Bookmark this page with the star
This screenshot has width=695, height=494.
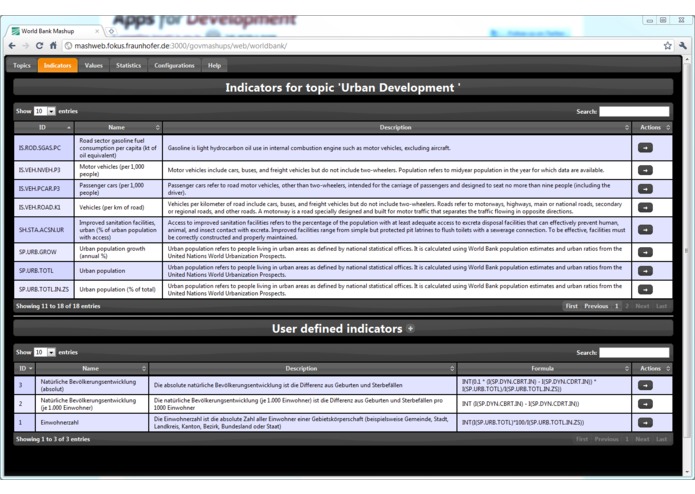point(667,46)
